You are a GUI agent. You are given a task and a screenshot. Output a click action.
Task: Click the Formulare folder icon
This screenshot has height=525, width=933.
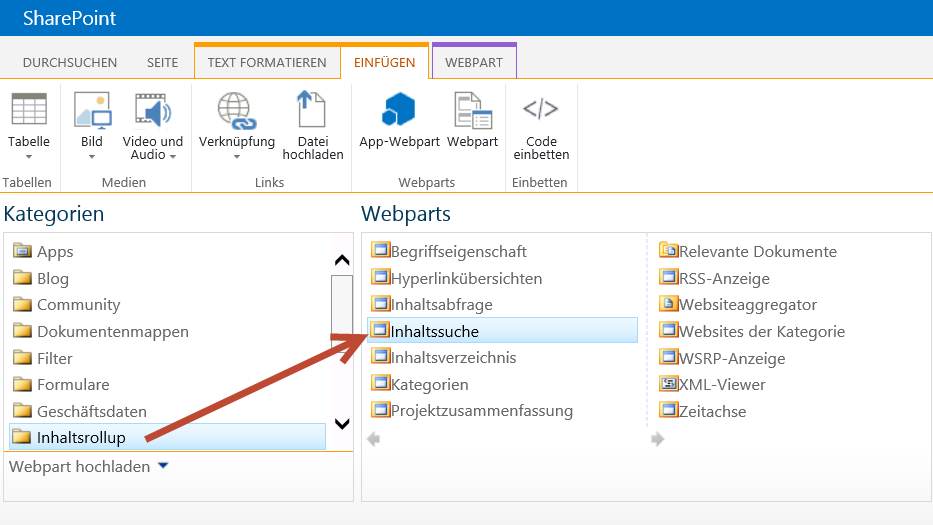pos(23,384)
